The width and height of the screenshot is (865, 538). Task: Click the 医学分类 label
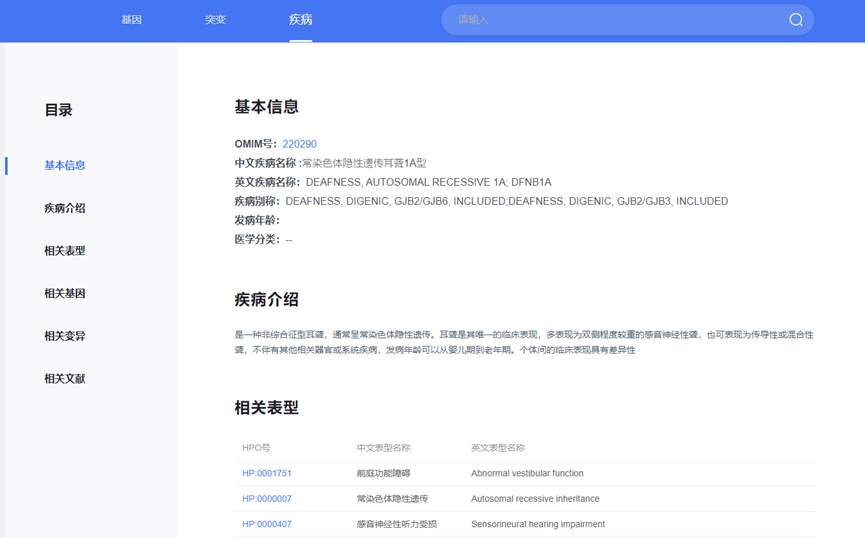(x=257, y=239)
